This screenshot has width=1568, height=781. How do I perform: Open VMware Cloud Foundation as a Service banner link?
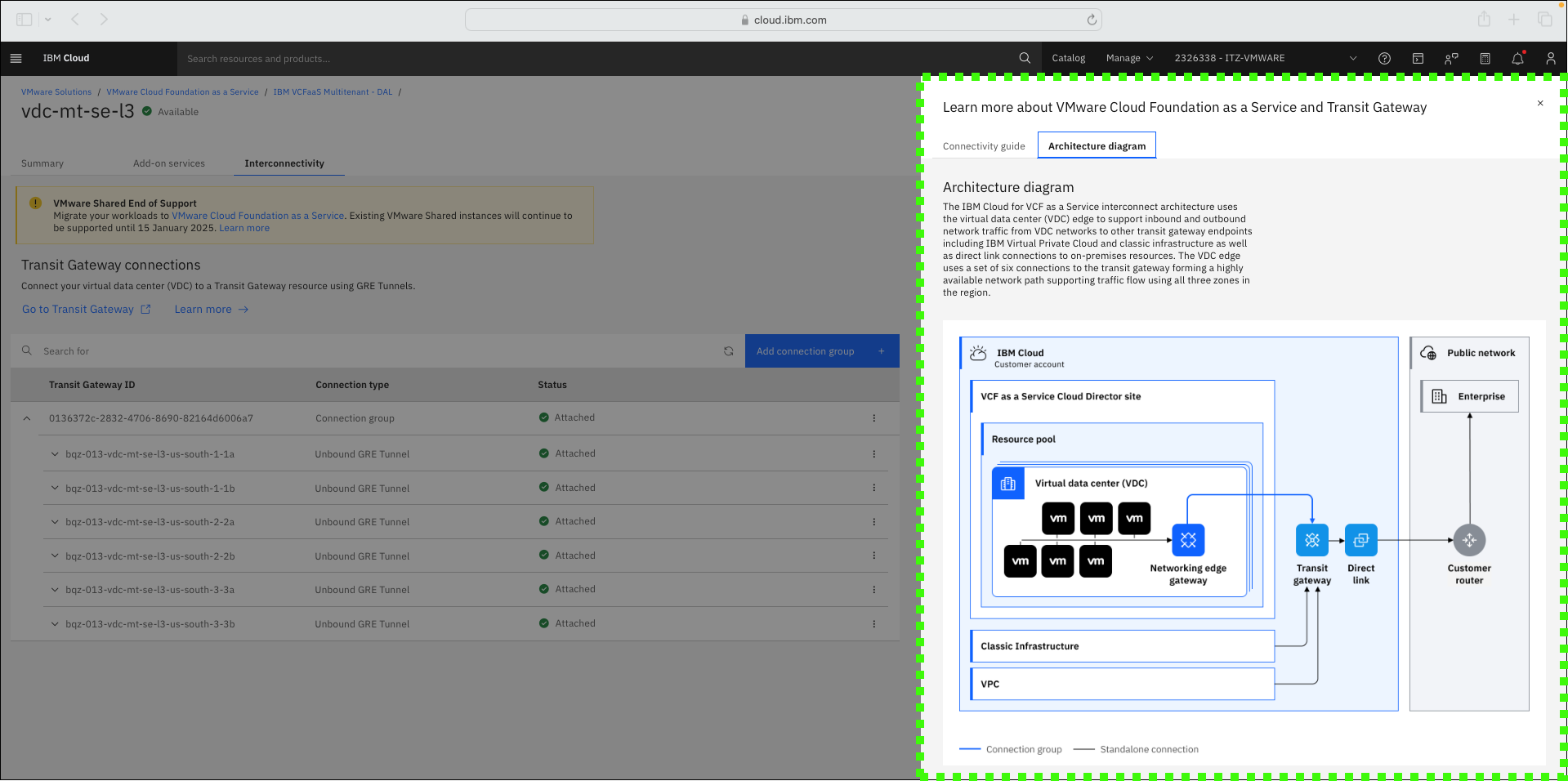pos(257,216)
